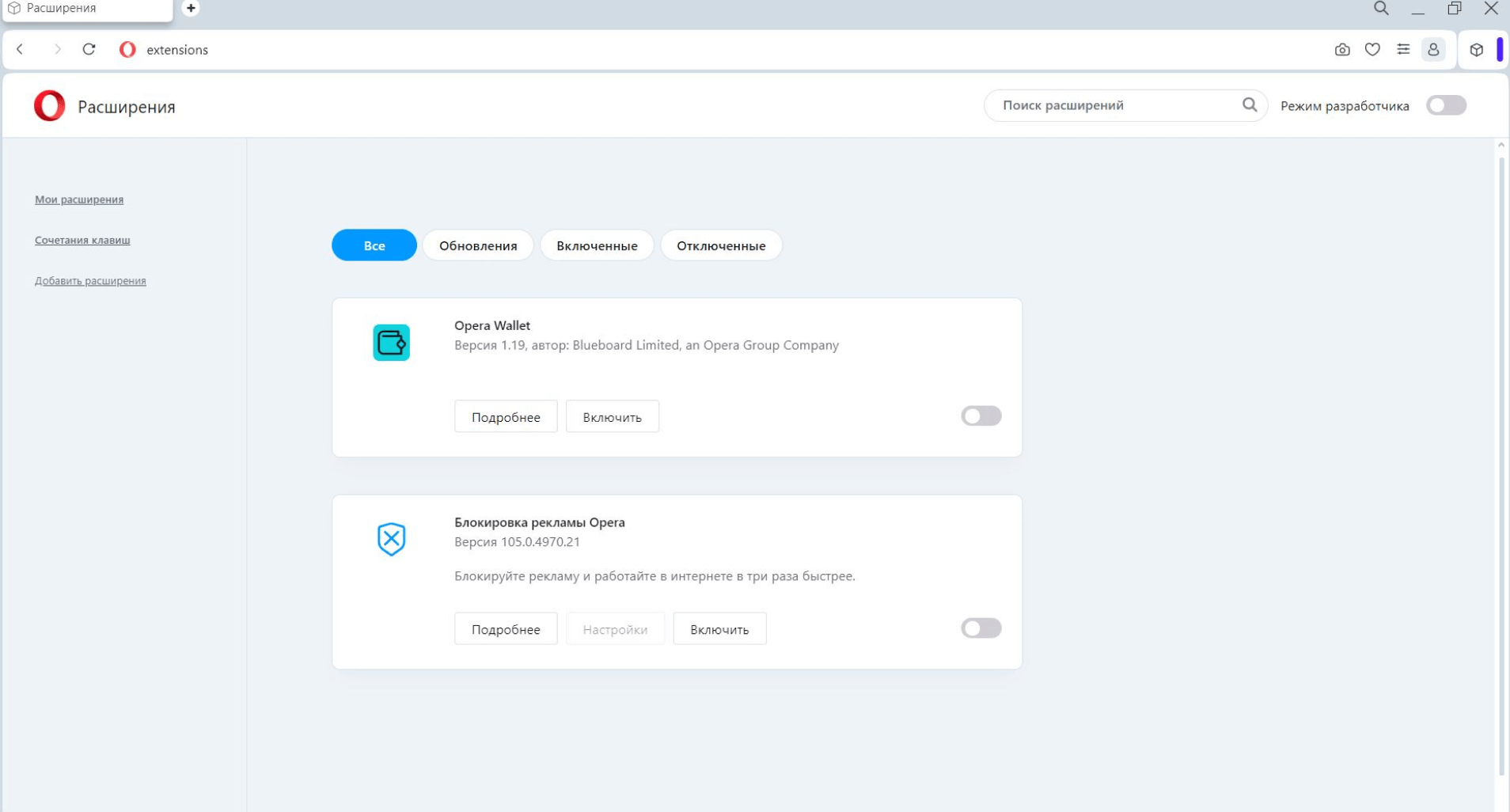Screen dimensions: 1510x812
Task: Open the user profile account icon
Action: (1433, 50)
